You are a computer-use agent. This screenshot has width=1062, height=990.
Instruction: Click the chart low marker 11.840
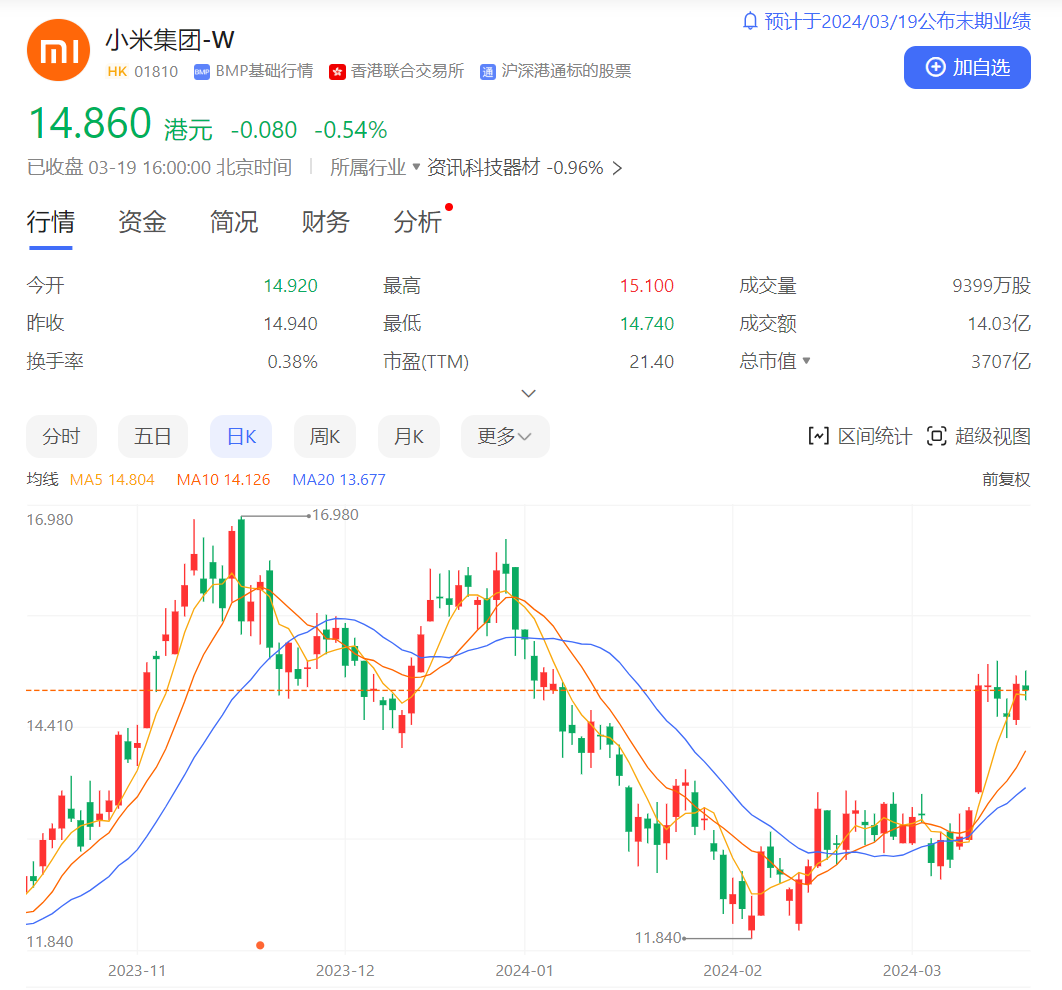coord(658,938)
